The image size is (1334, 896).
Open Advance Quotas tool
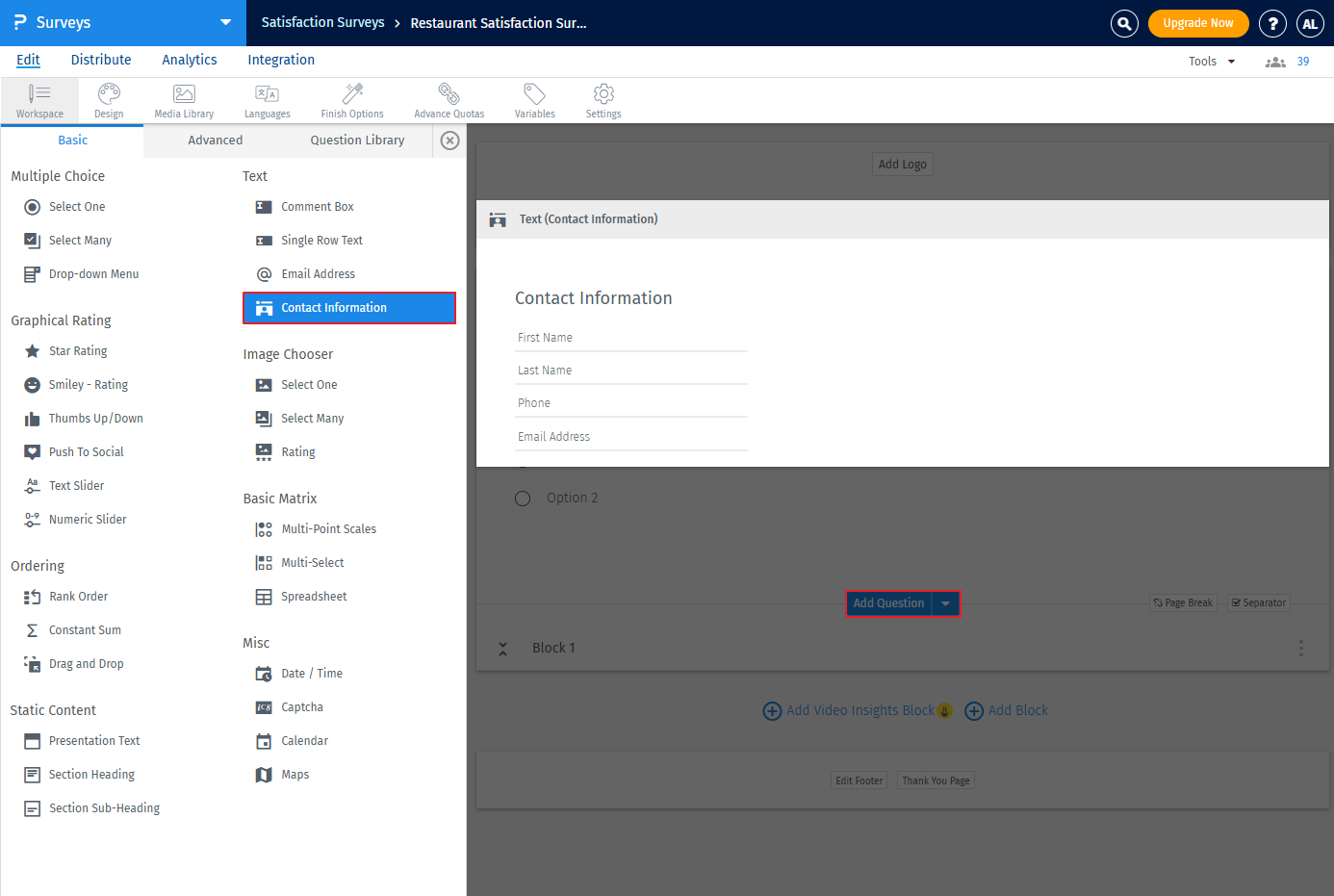449,100
